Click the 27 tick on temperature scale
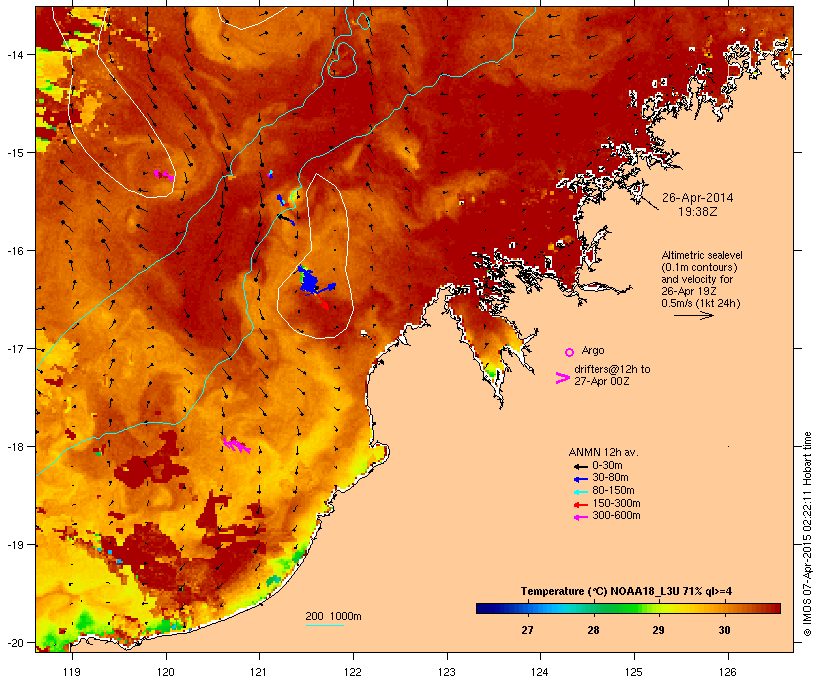 527,630
